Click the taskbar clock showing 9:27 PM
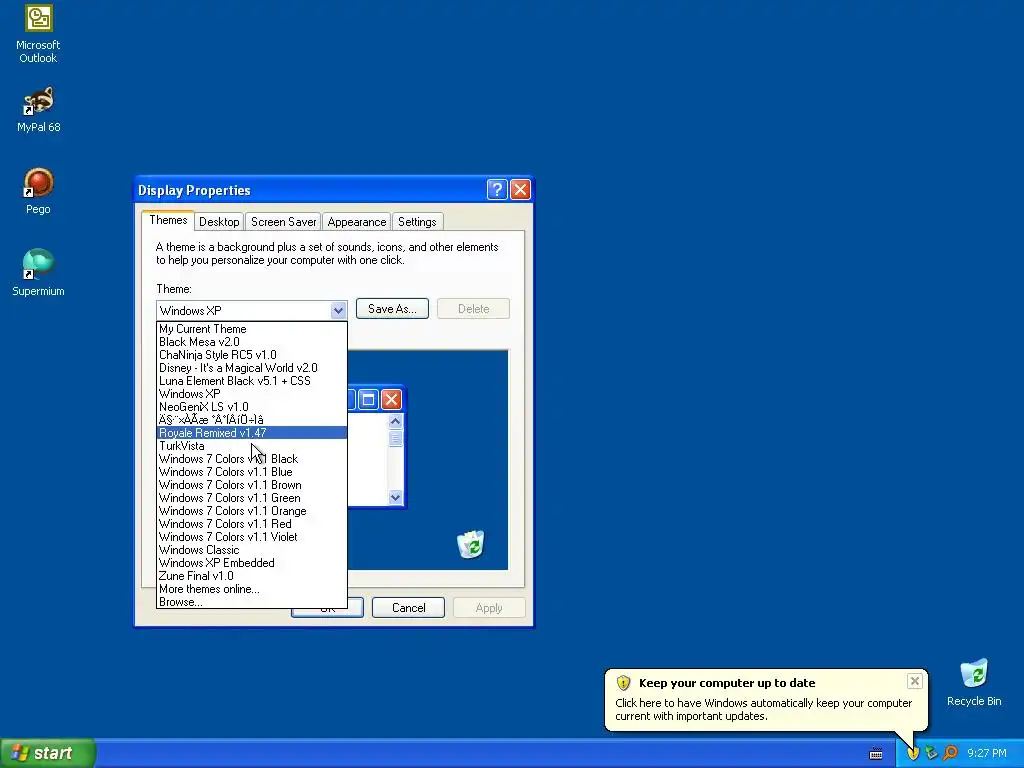 click(987, 753)
